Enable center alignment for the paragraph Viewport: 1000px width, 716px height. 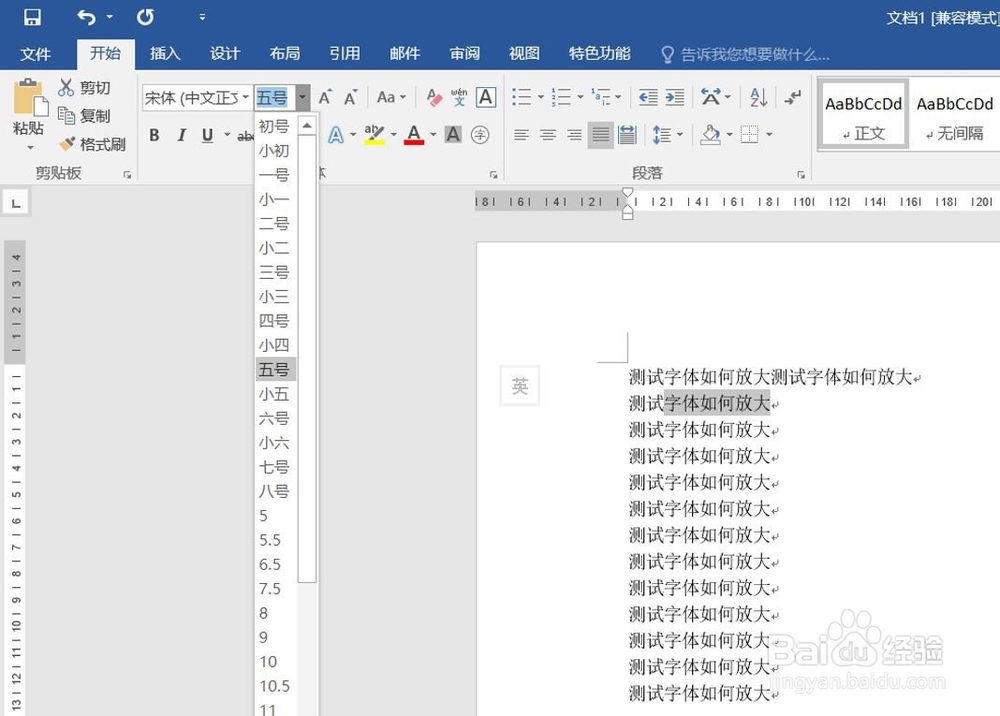(x=546, y=134)
